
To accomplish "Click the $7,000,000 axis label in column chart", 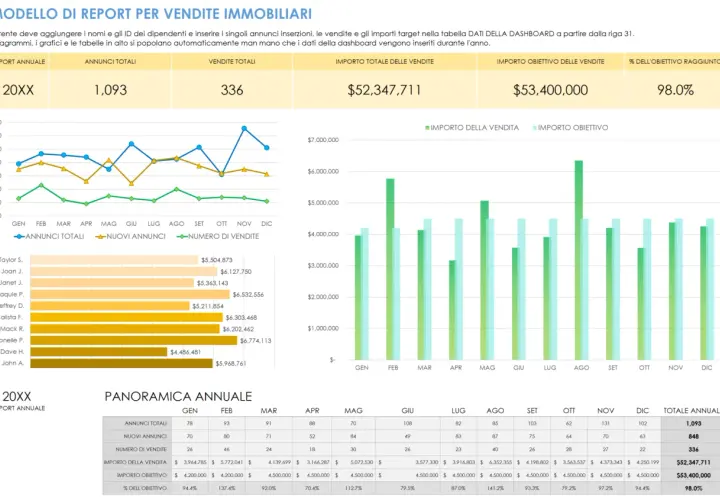I will [x=323, y=140].
